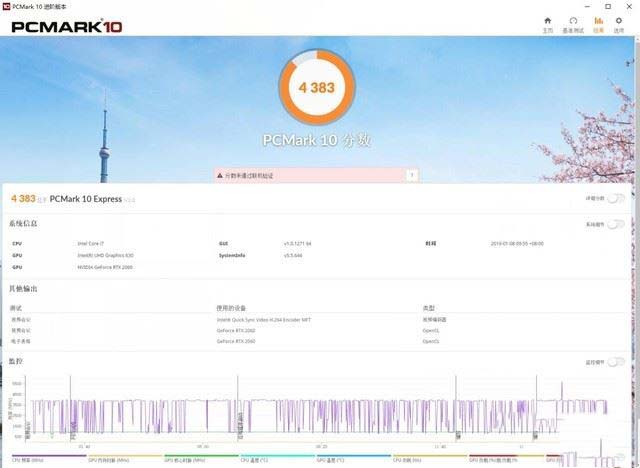This screenshot has width=640, height=468.
Task: Click the '测试' column header
Action: (16, 308)
